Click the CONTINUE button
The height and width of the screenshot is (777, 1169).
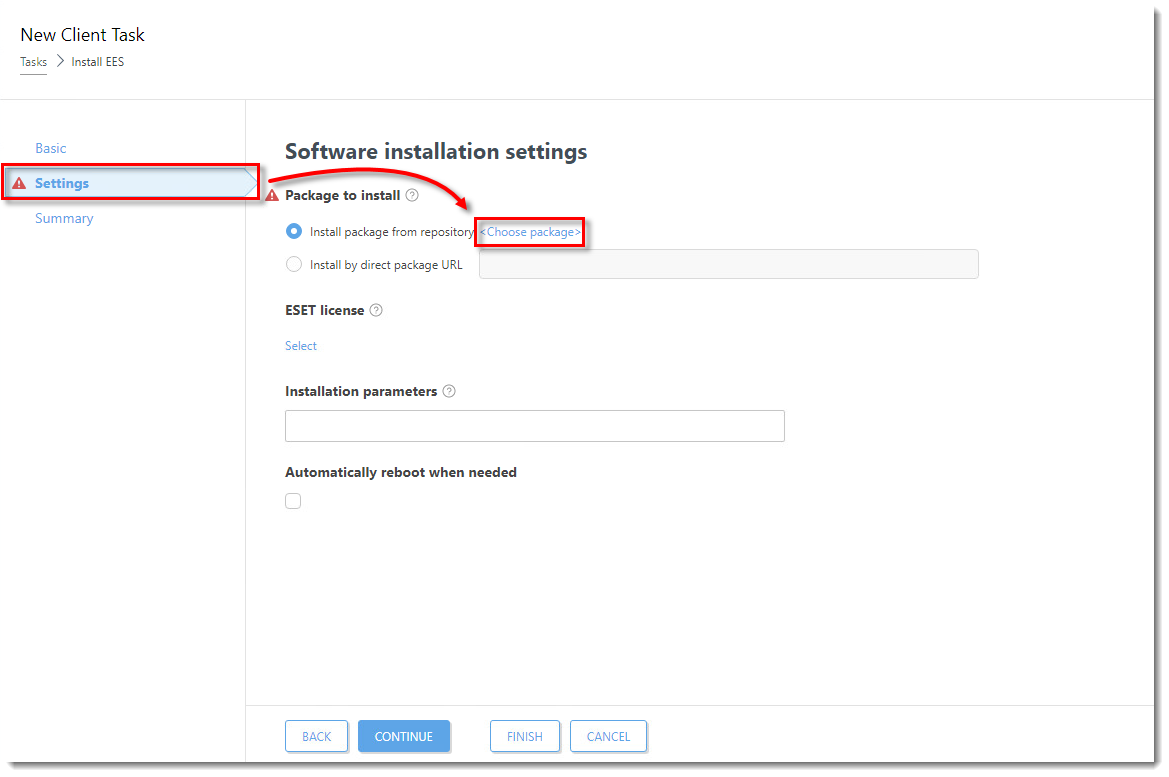click(403, 737)
